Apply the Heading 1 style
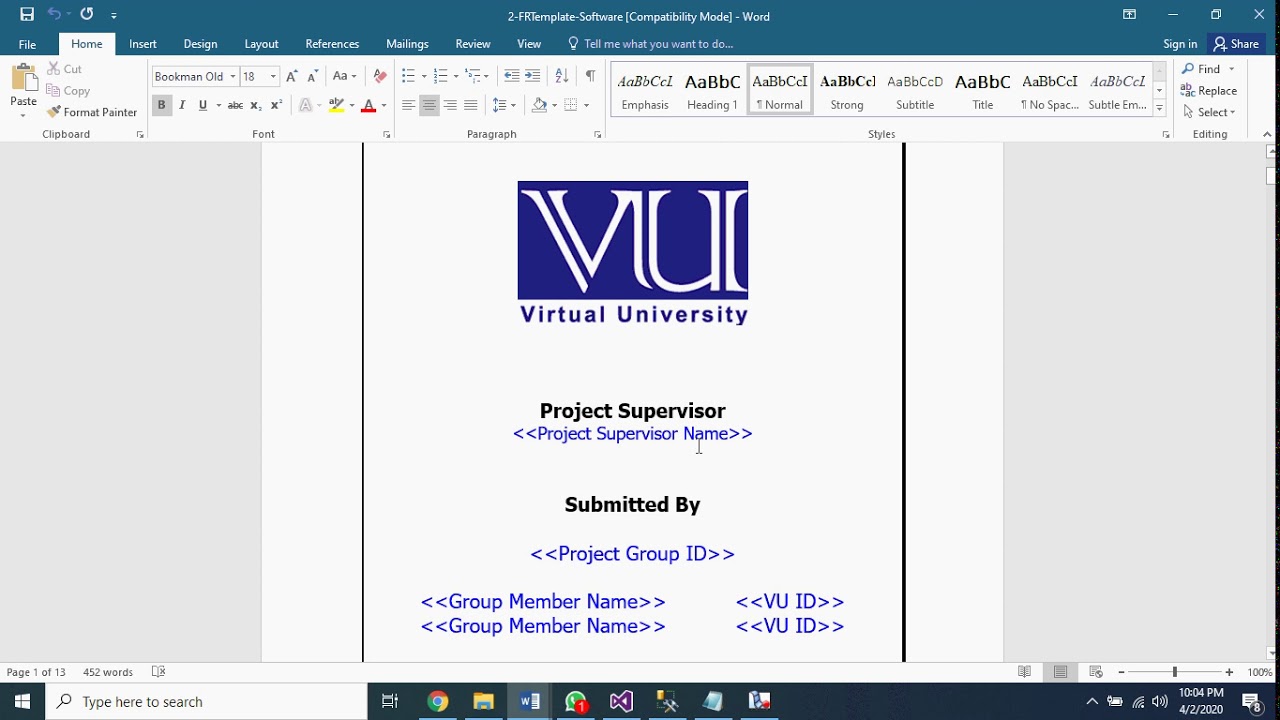The image size is (1280, 720). pyautogui.click(x=712, y=90)
